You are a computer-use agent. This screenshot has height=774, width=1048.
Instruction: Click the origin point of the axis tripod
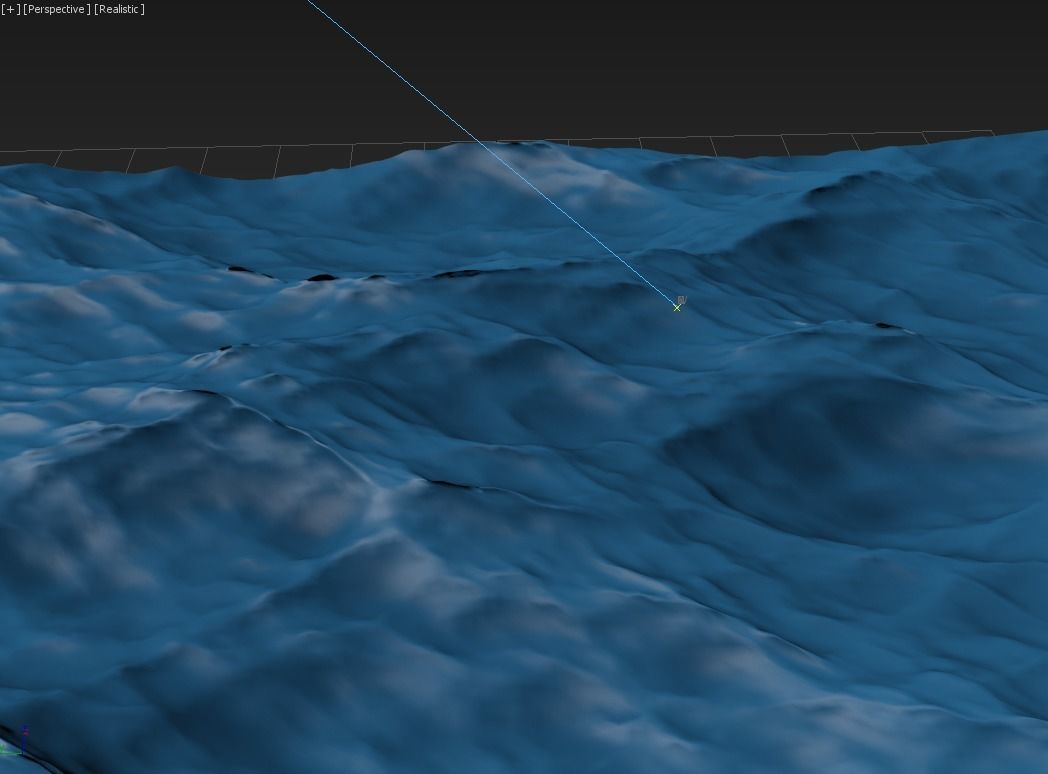coord(23,753)
